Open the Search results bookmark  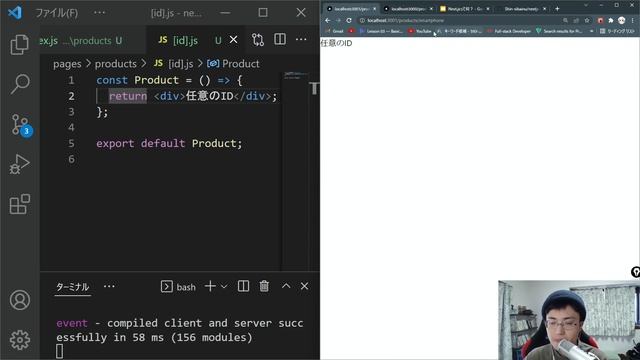tap(559, 31)
